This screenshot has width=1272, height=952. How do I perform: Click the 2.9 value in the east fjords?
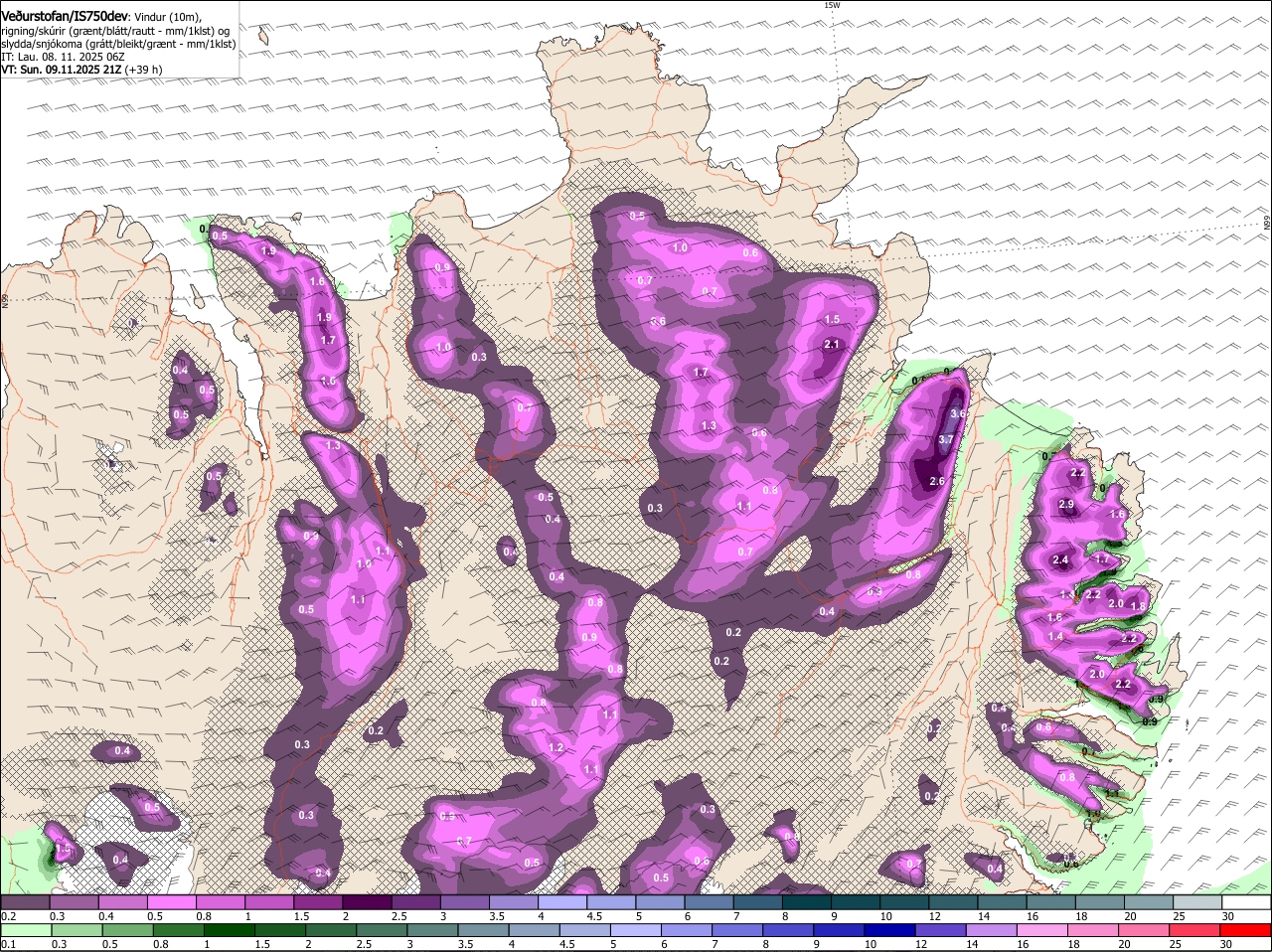1066,505
